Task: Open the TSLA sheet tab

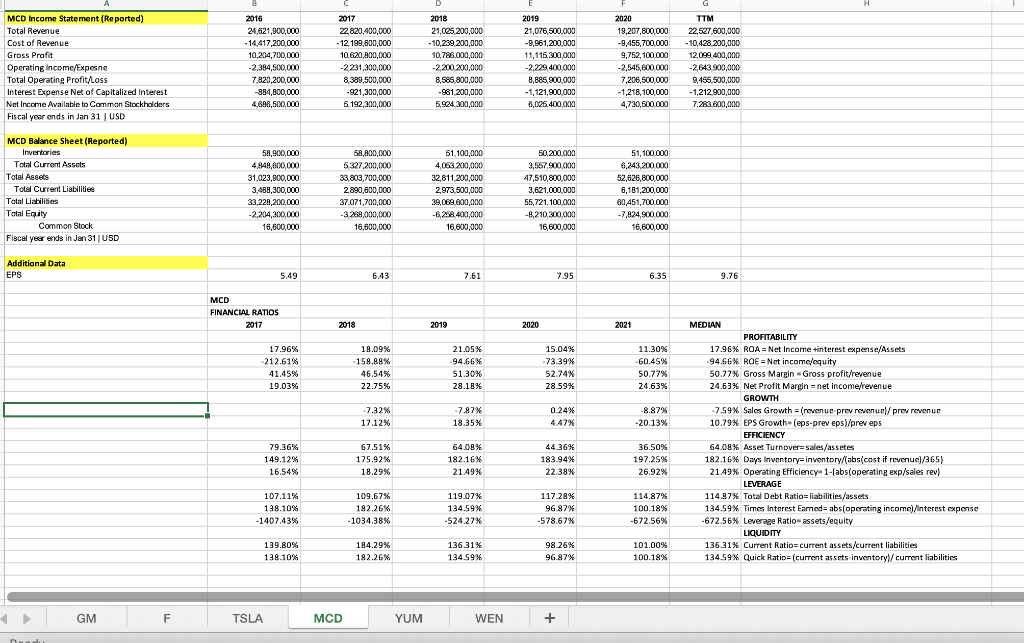Action: click(x=247, y=618)
